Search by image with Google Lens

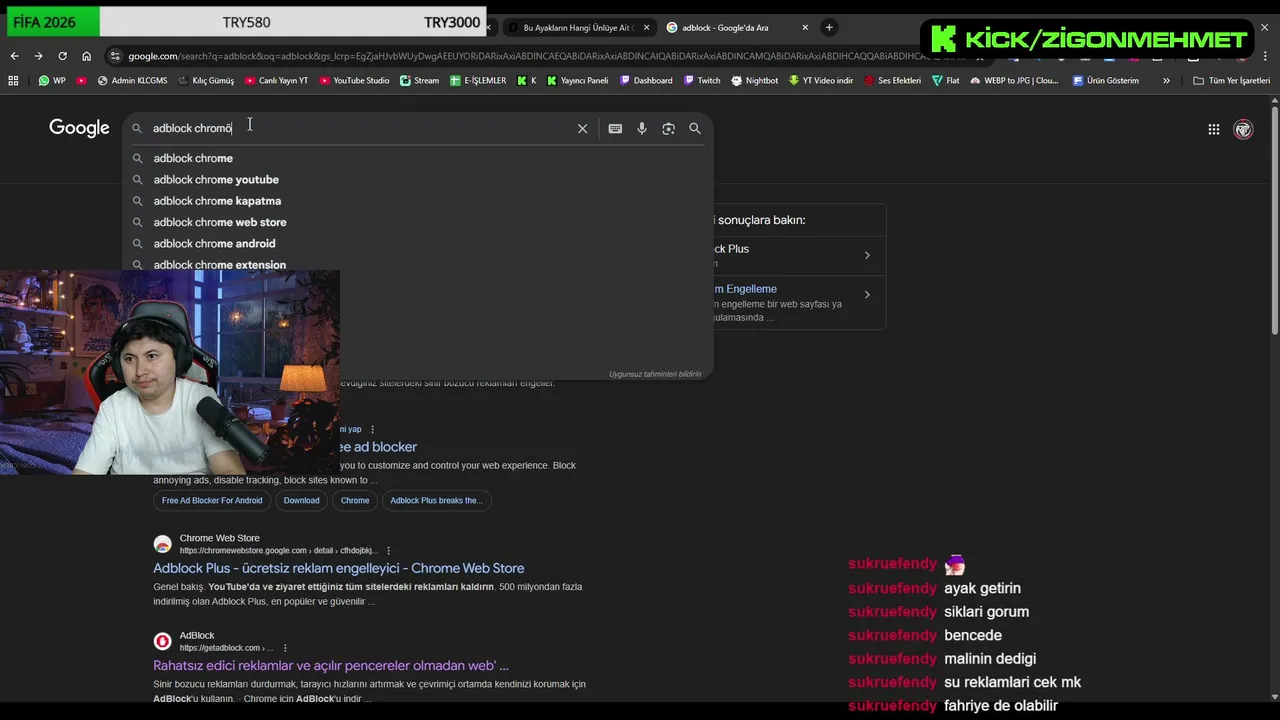(668, 128)
